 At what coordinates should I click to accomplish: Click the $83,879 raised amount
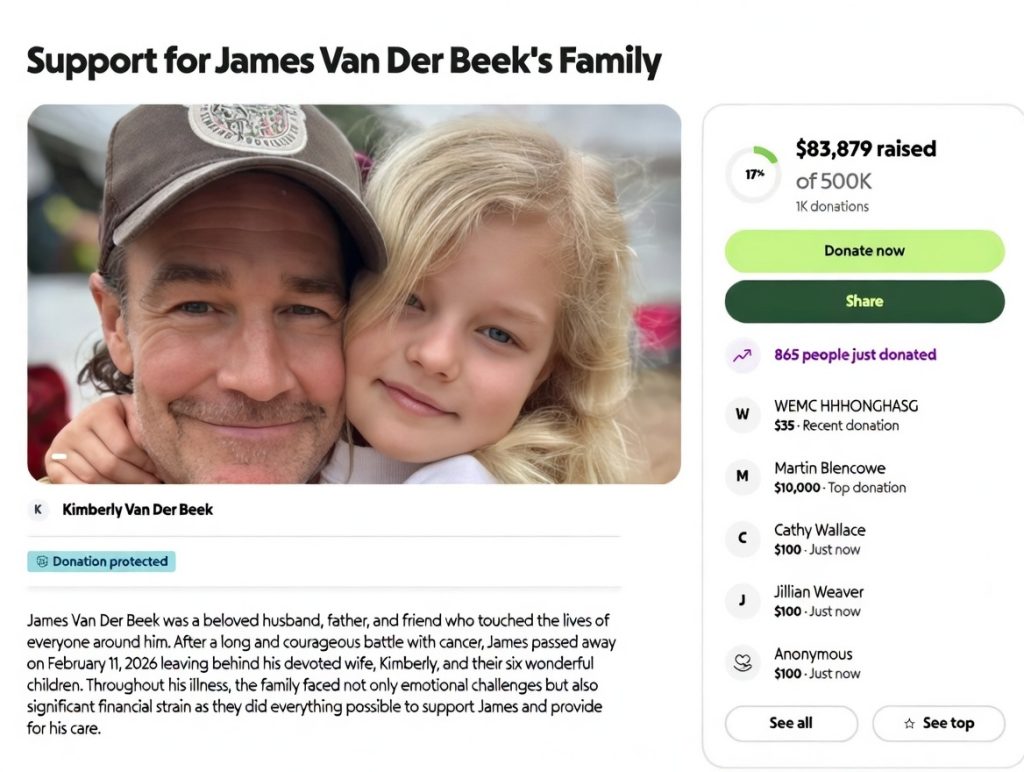[x=865, y=149]
